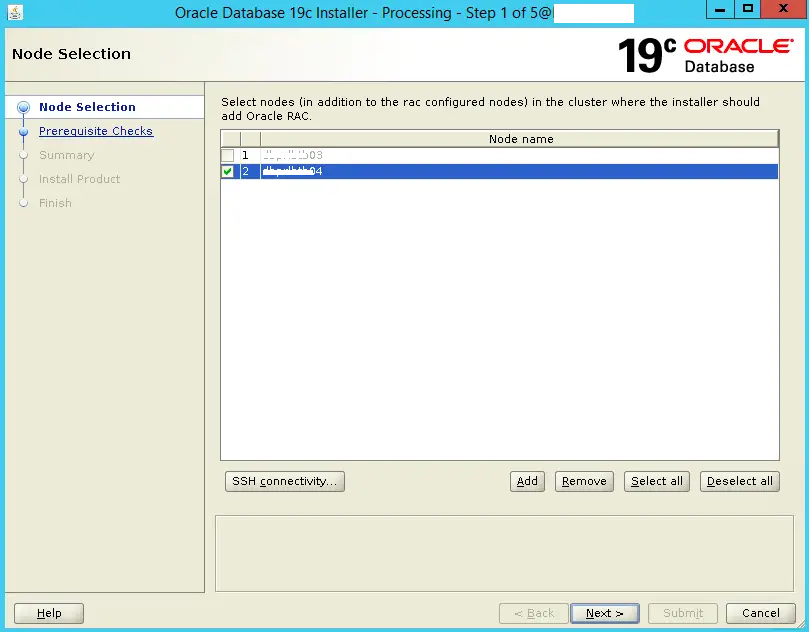Tick the checkbox for node row 1
809x632 pixels.
228,155
